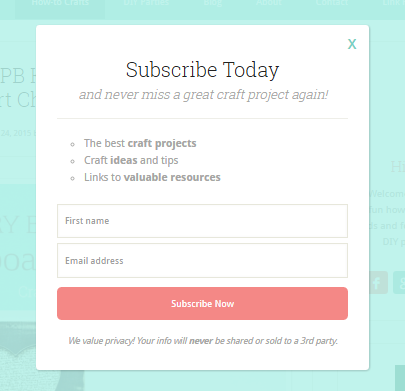
Task: Click the Subscribe Now button
Action: 202,304
